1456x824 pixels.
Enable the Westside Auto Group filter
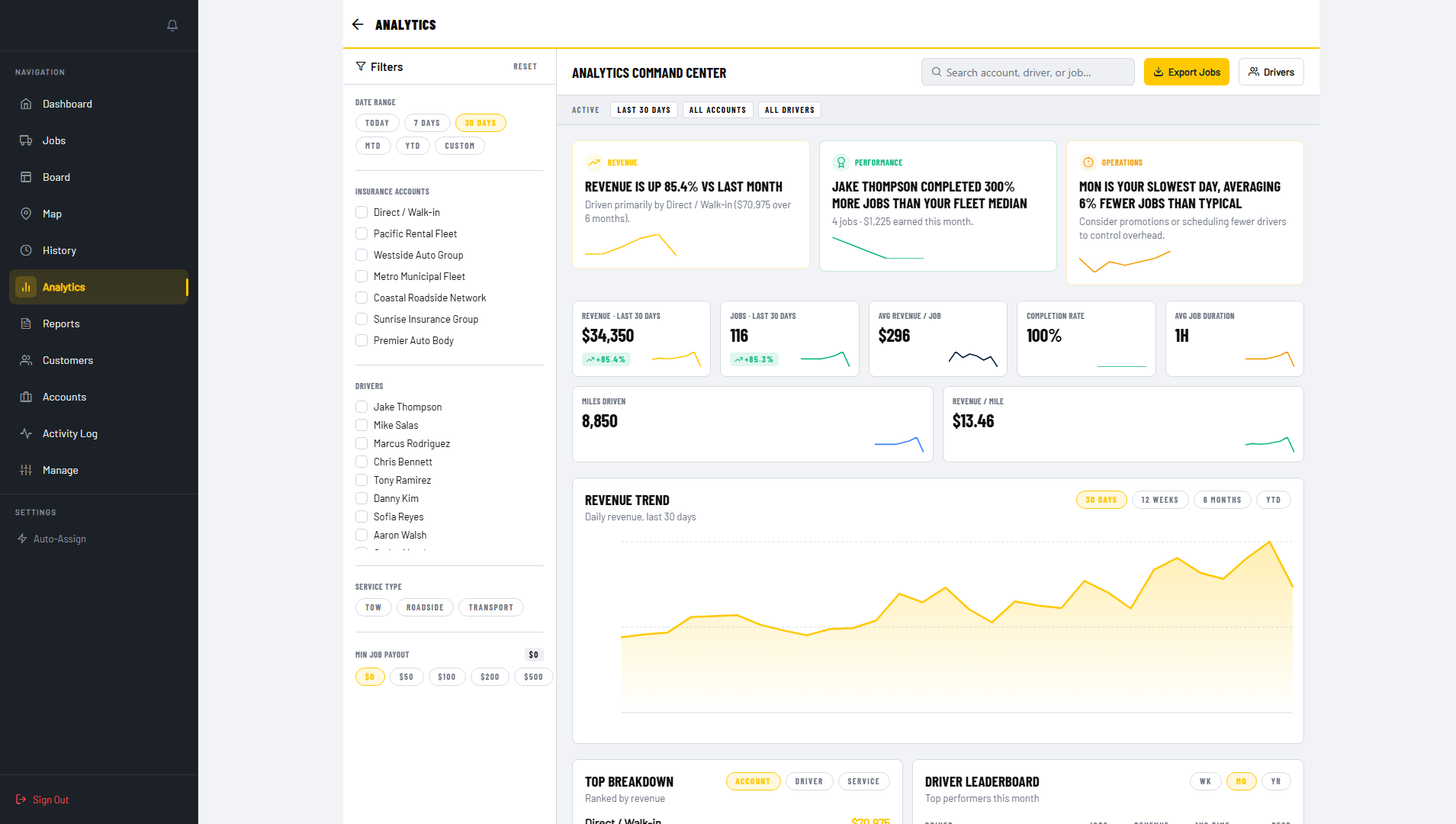pos(362,255)
